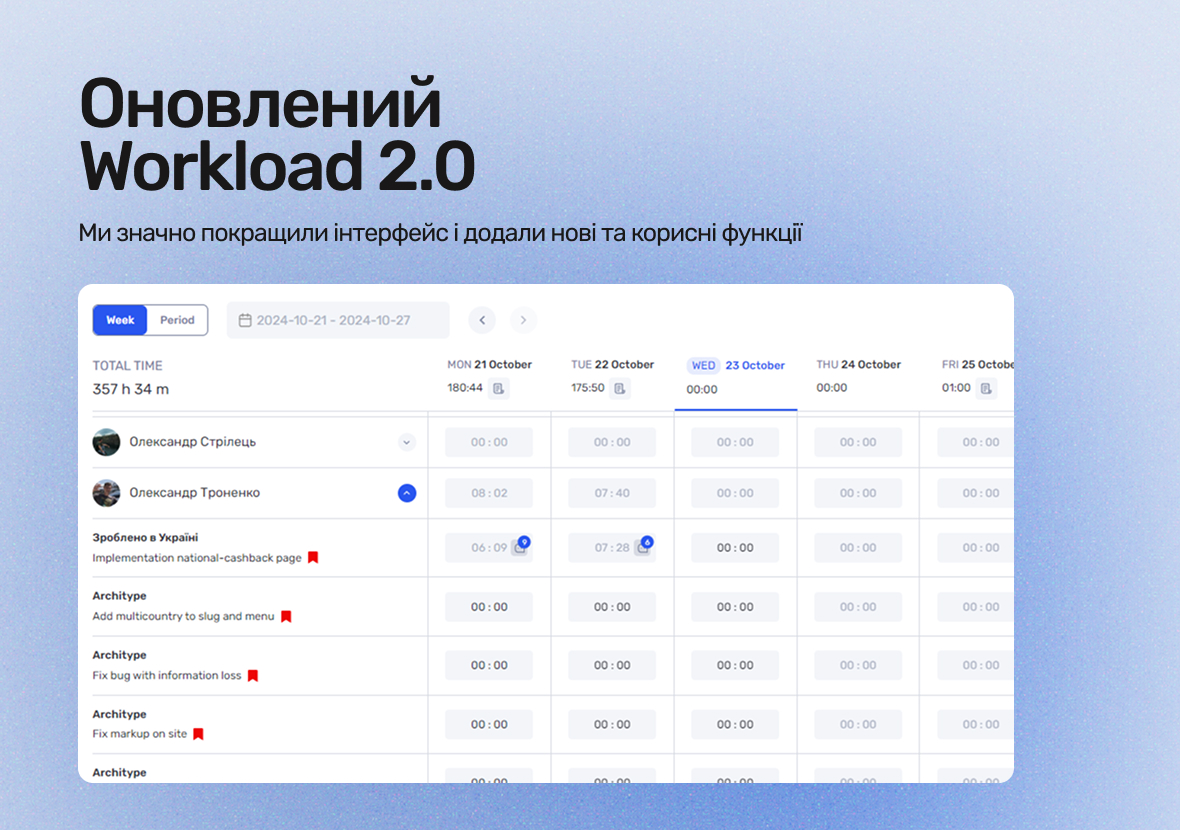Click Олександр Троненко avatar
Viewport: 1180px width, 830px height.
[x=106, y=493]
